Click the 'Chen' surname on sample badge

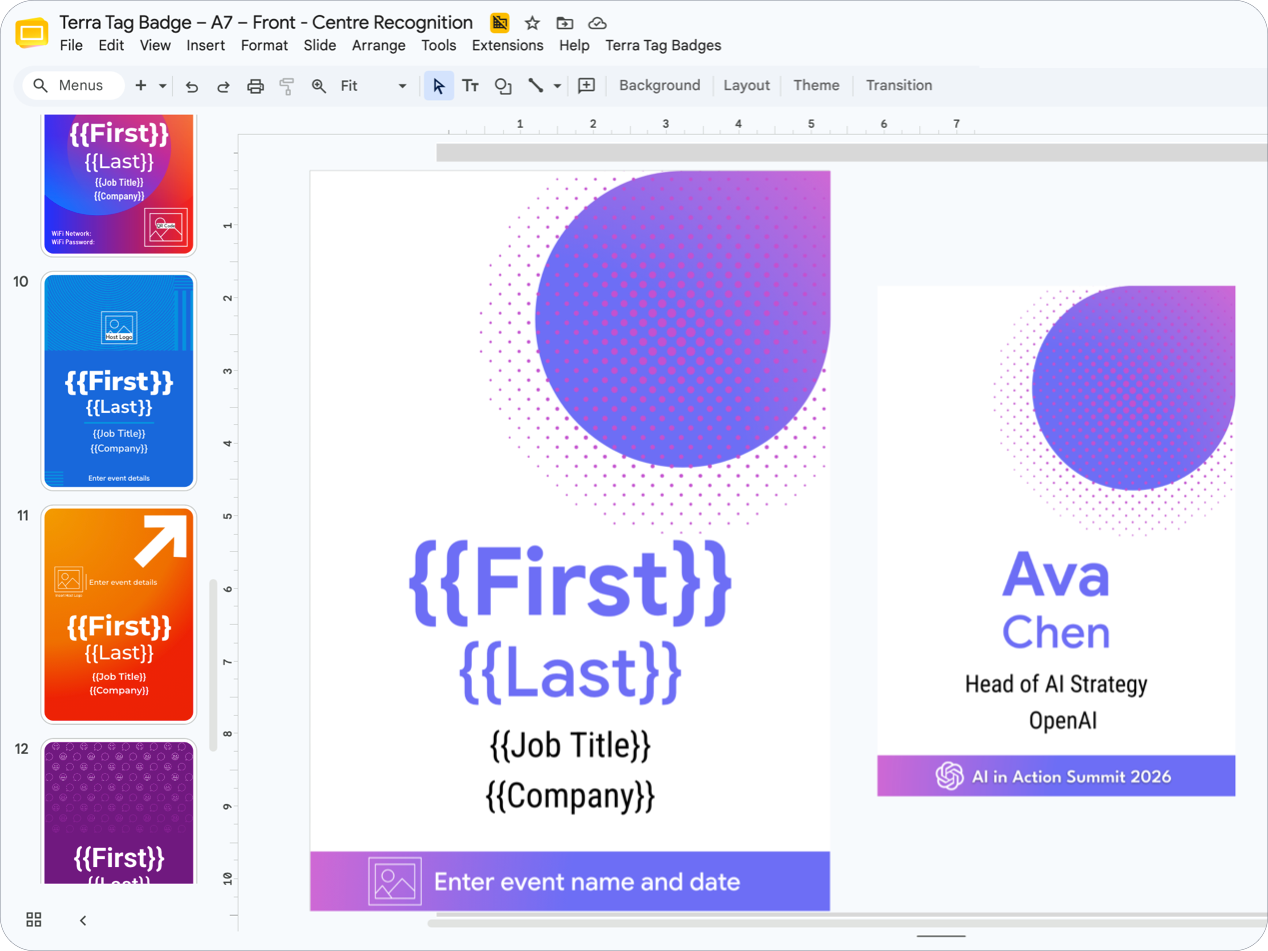pyautogui.click(x=1056, y=632)
